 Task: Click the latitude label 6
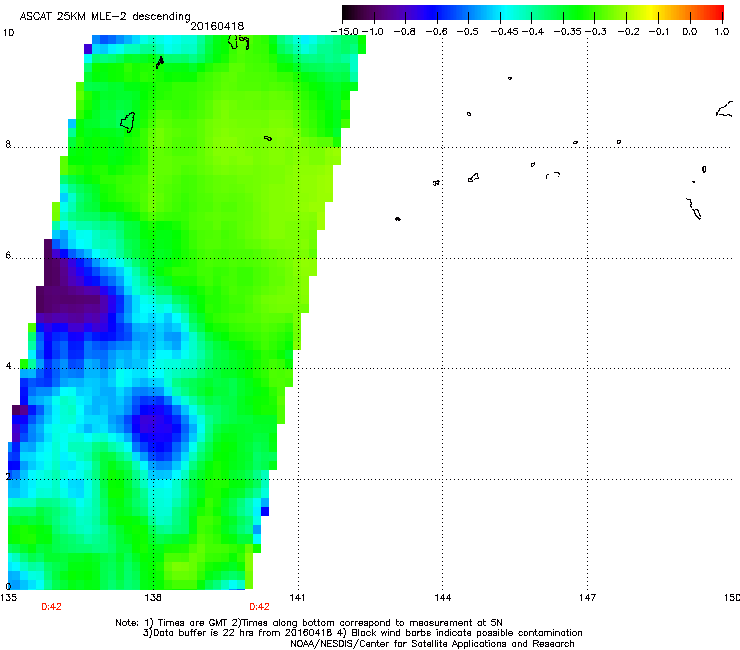[x=8, y=255]
